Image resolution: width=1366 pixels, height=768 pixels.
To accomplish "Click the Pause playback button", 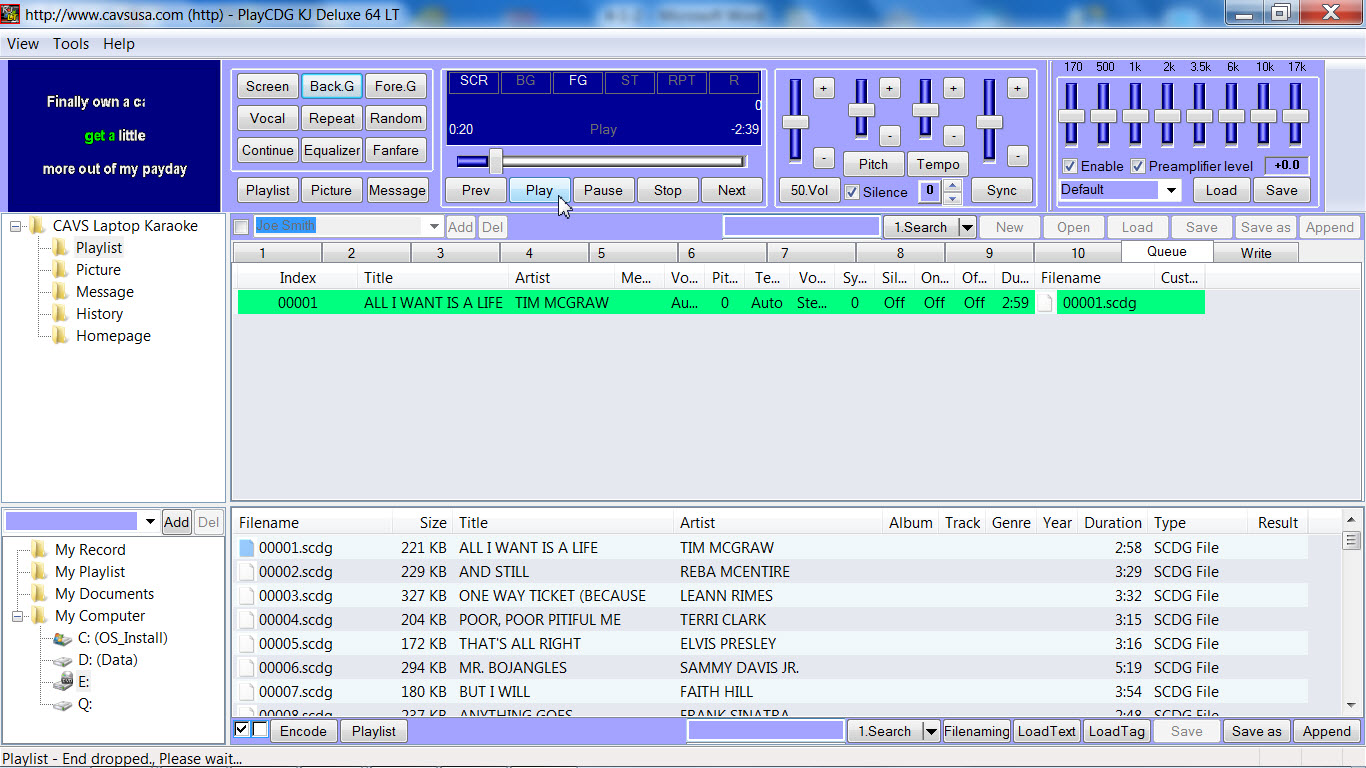I will [603, 190].
